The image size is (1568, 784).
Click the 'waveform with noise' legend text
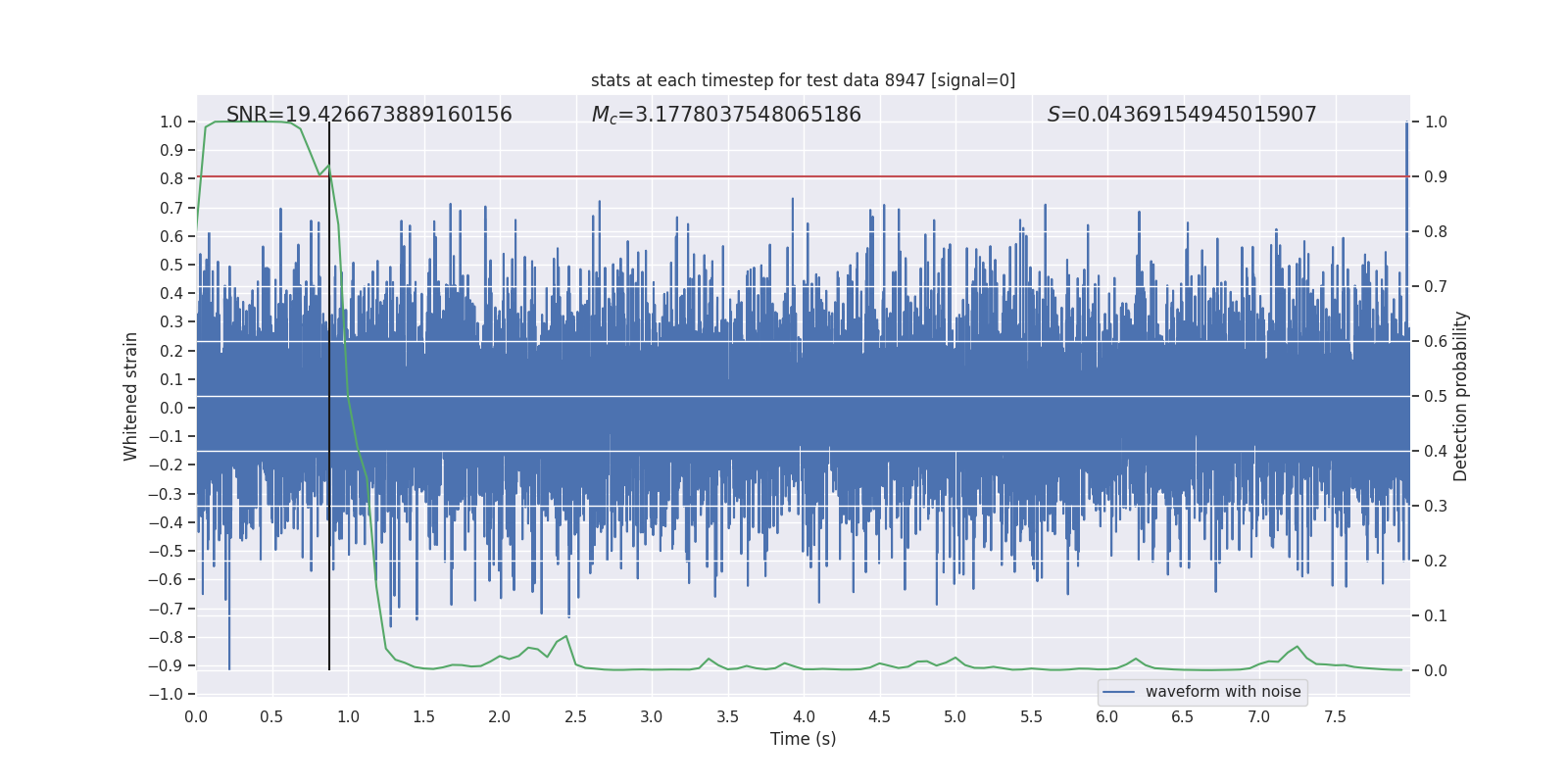click(1223, 692)
